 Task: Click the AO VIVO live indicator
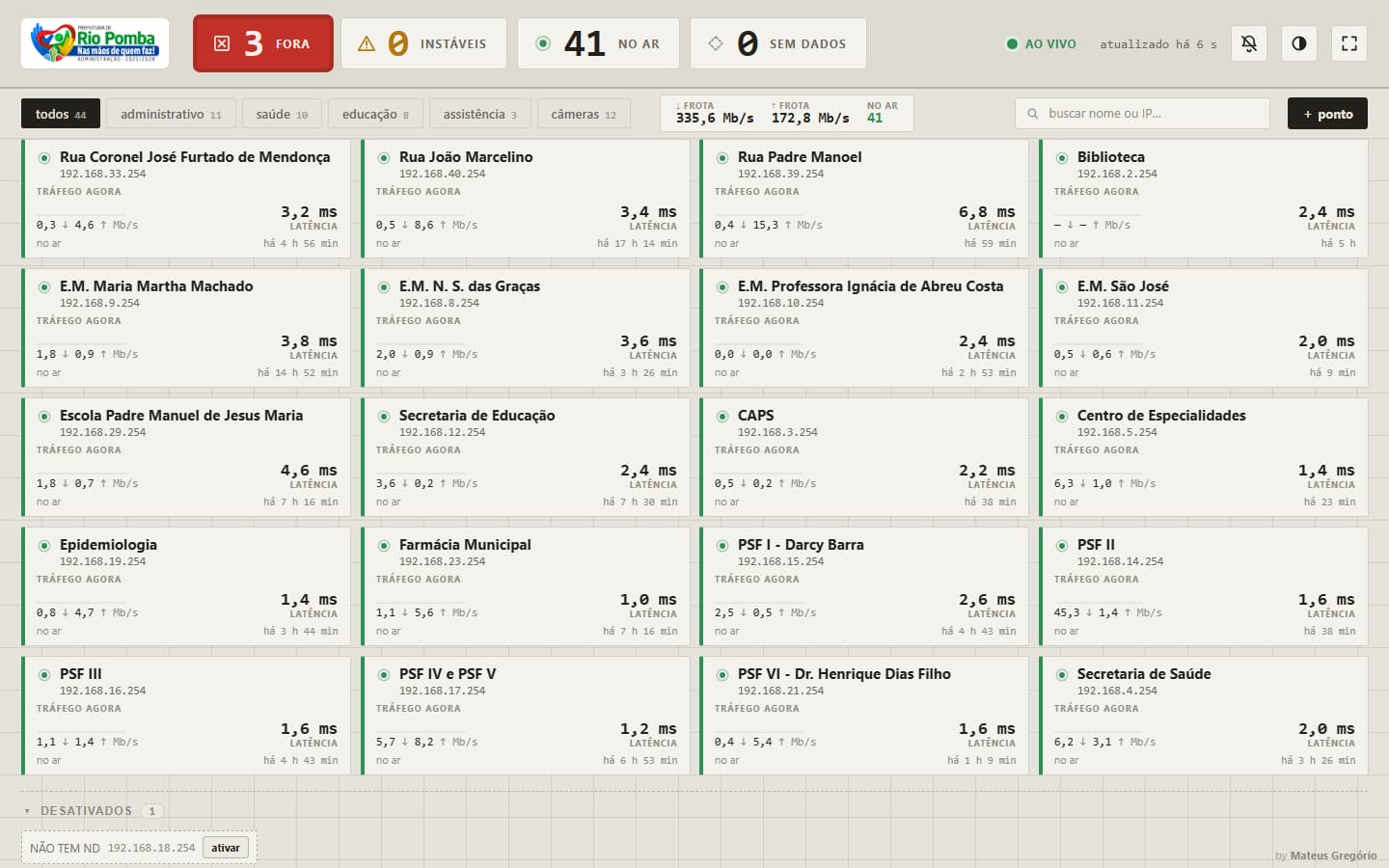1041,43
